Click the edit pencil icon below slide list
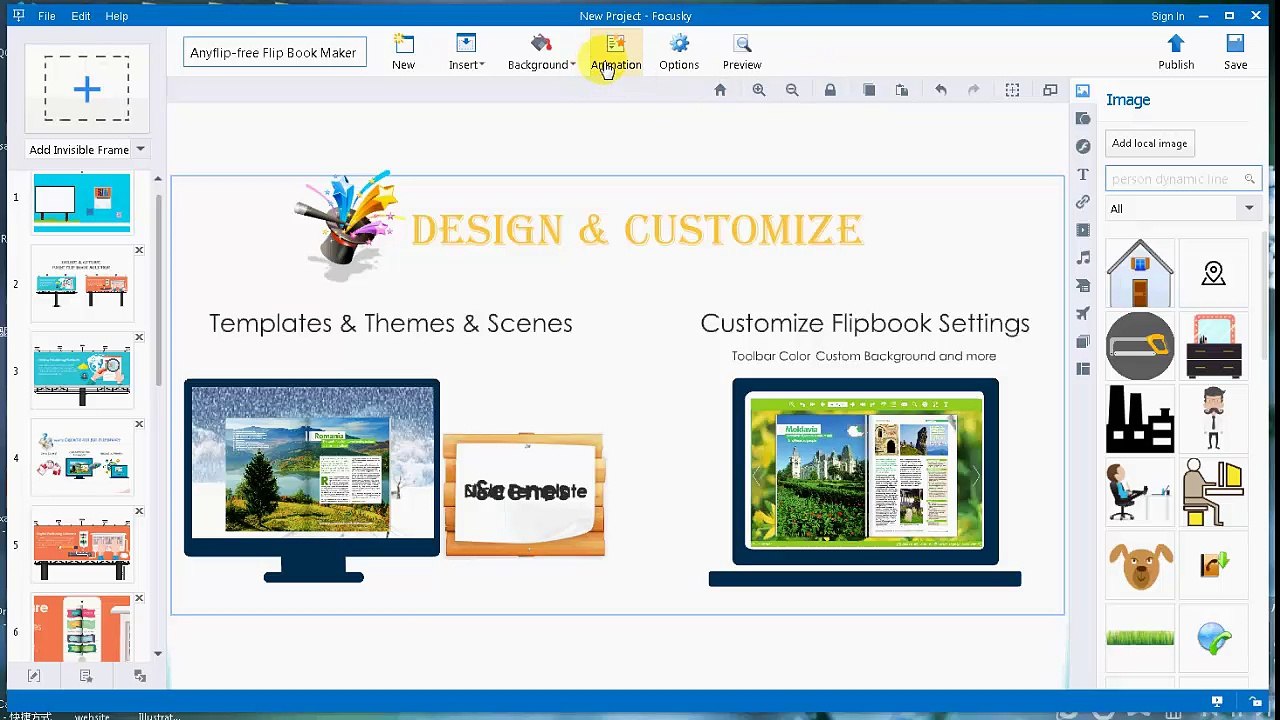 (34, 677)
